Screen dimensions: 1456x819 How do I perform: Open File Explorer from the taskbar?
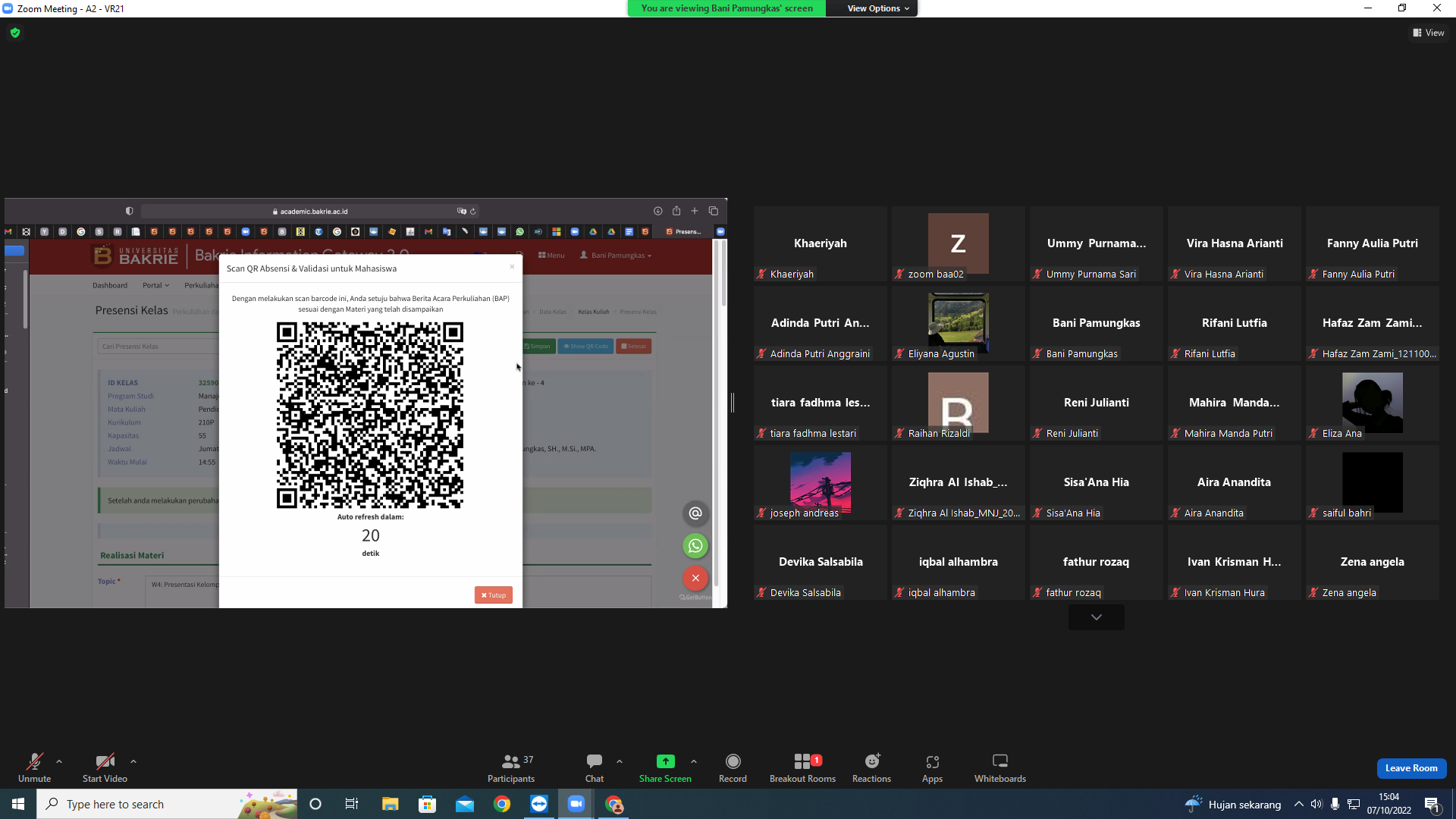(x=390, y=804)
